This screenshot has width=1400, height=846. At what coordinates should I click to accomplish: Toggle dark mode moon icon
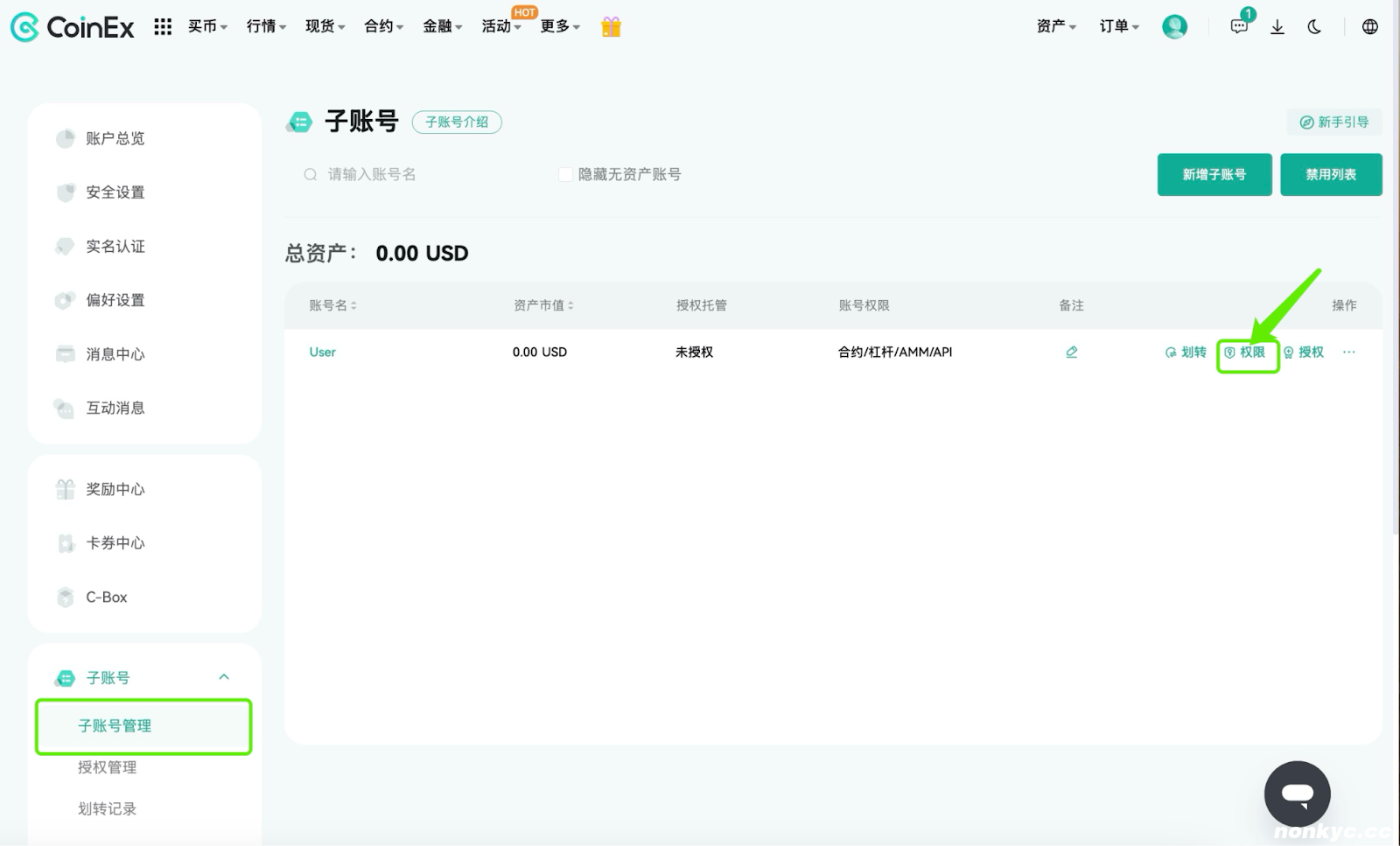pos(1314,27)
